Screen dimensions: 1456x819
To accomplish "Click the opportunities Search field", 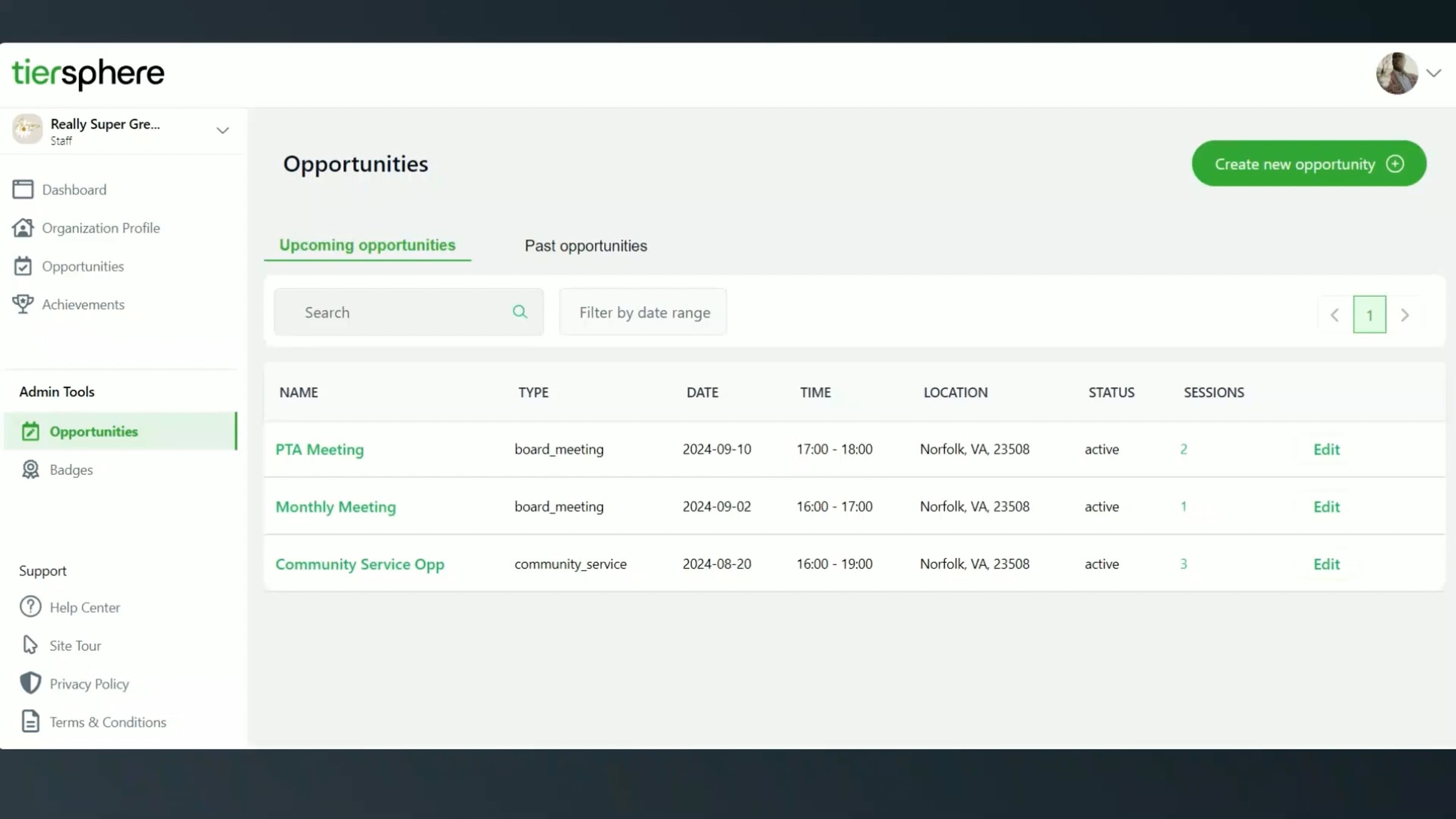I will click(409, 312).
